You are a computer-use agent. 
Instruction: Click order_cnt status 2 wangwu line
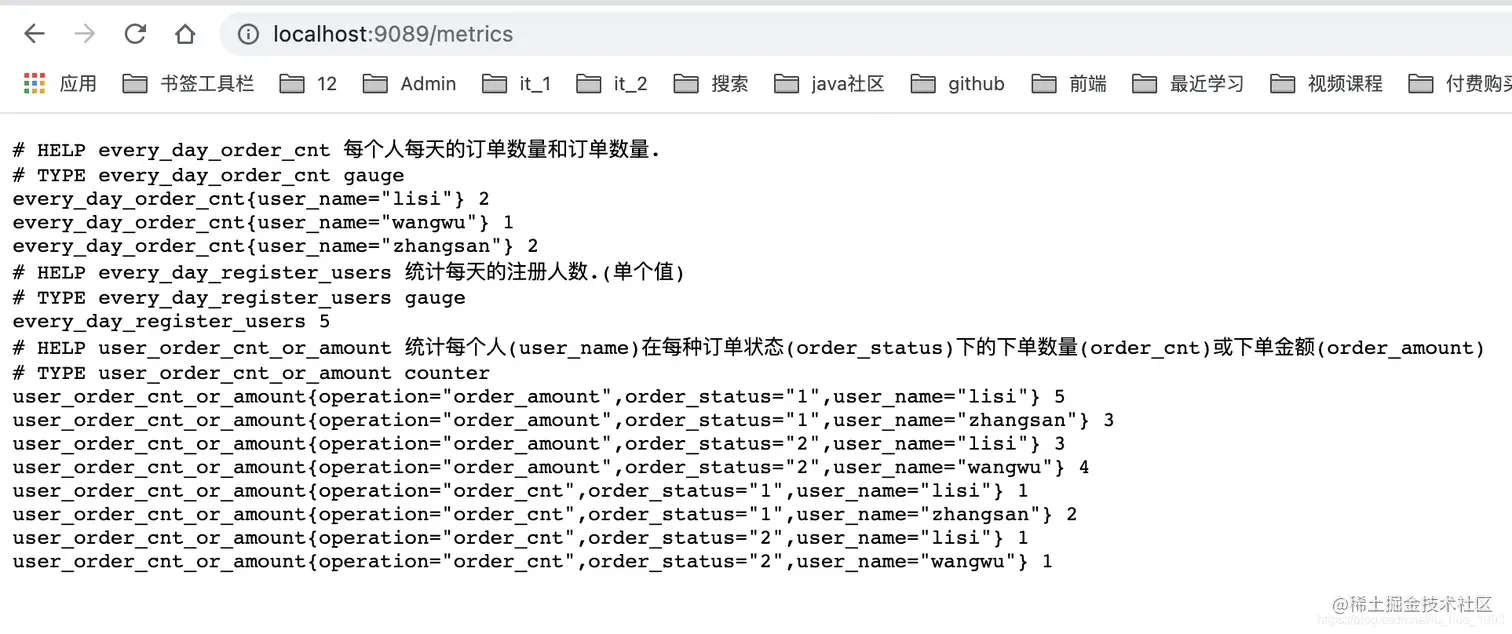pos(532,561)
